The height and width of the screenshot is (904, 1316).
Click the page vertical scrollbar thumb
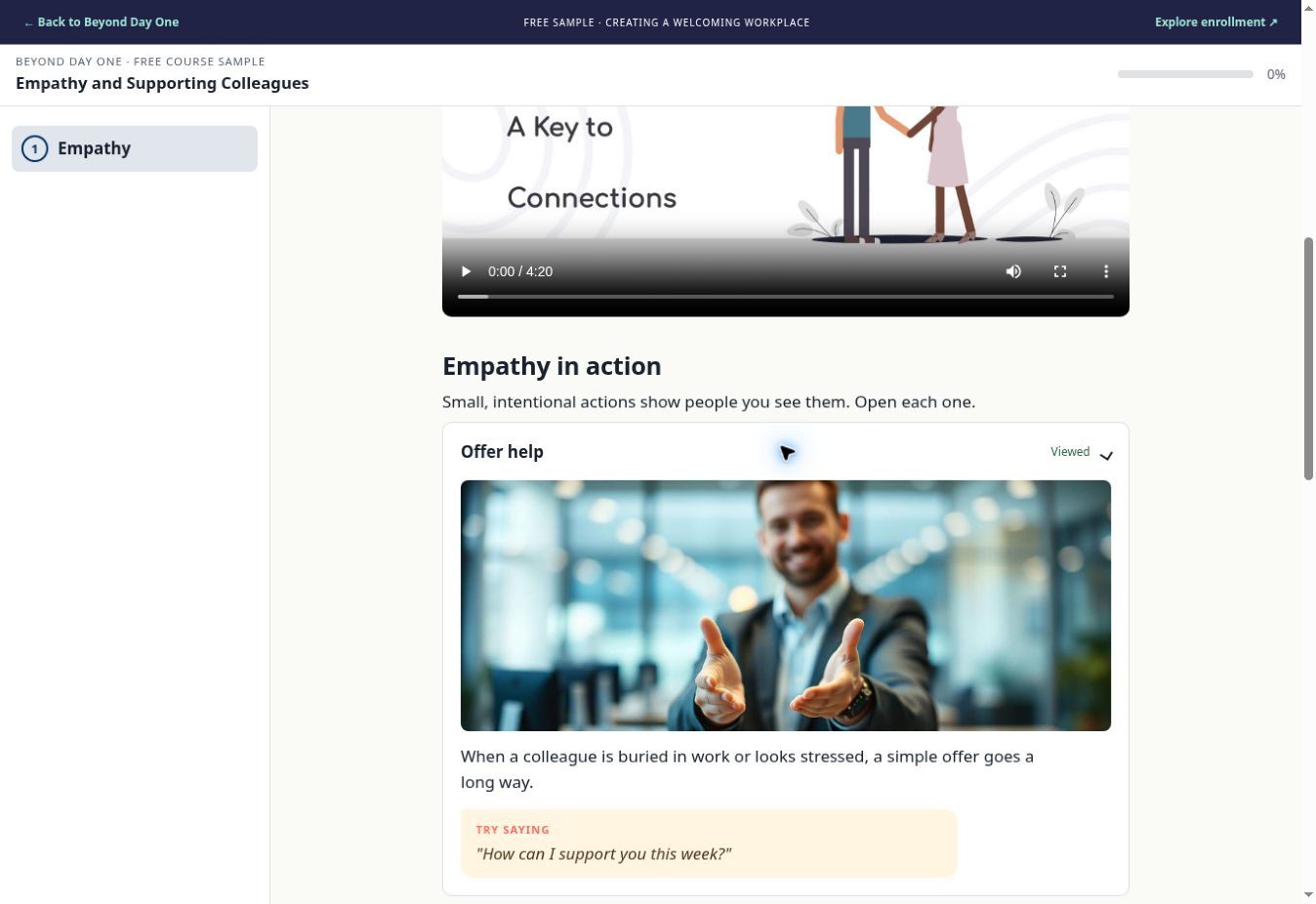tap(1308, 358)
